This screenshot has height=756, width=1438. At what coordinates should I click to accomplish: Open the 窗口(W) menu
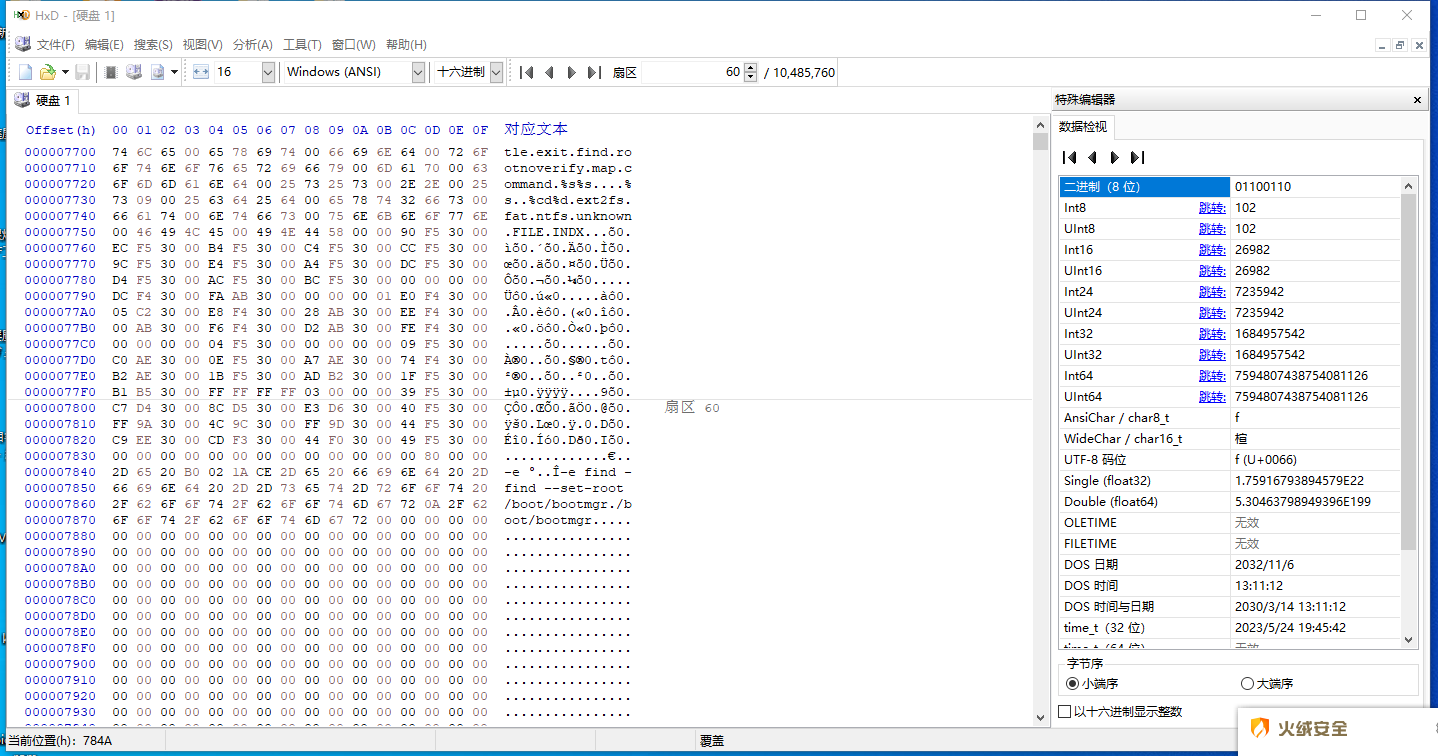353,45
